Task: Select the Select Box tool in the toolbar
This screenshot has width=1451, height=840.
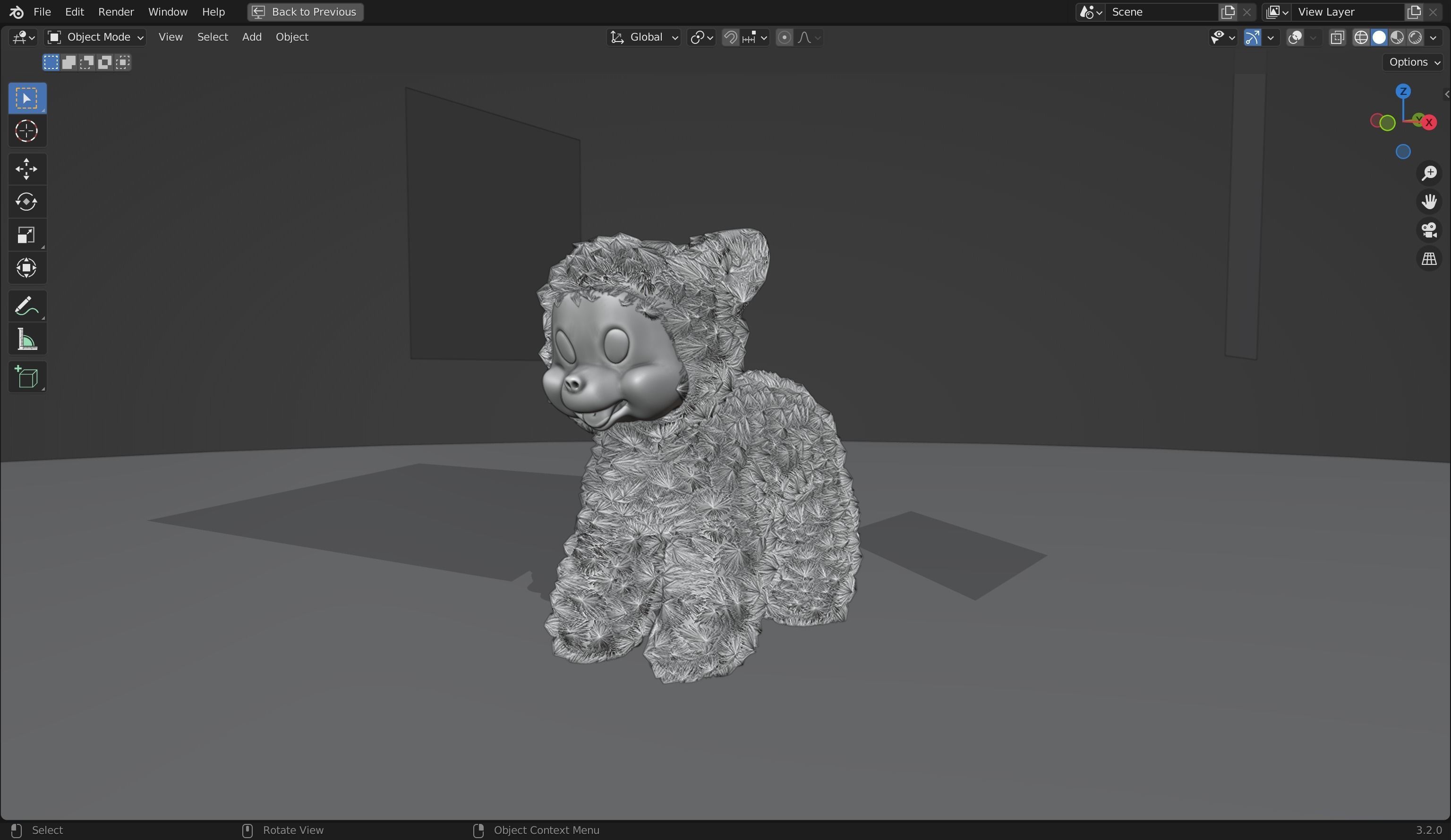Action: pos(27,98)
